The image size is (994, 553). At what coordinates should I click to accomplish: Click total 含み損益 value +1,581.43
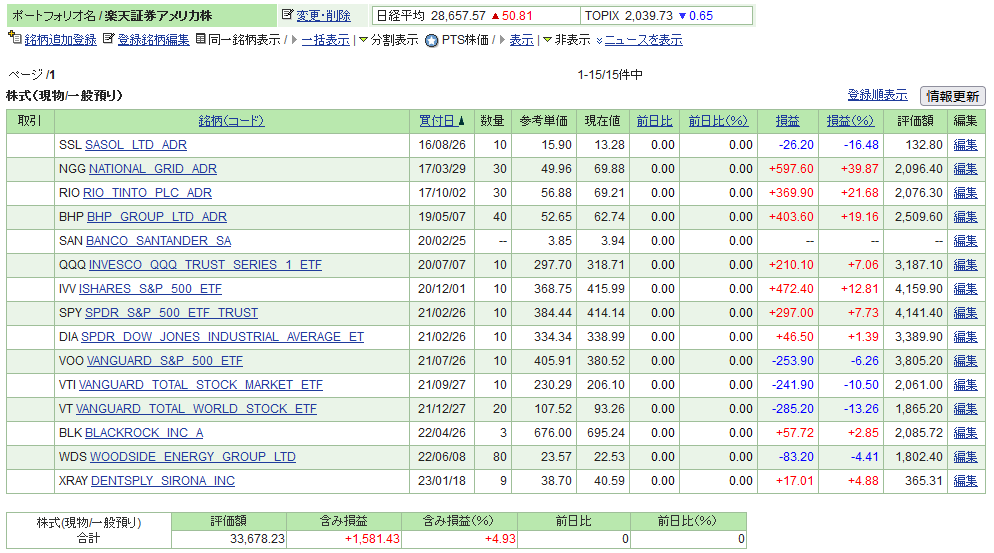[372, 539]
